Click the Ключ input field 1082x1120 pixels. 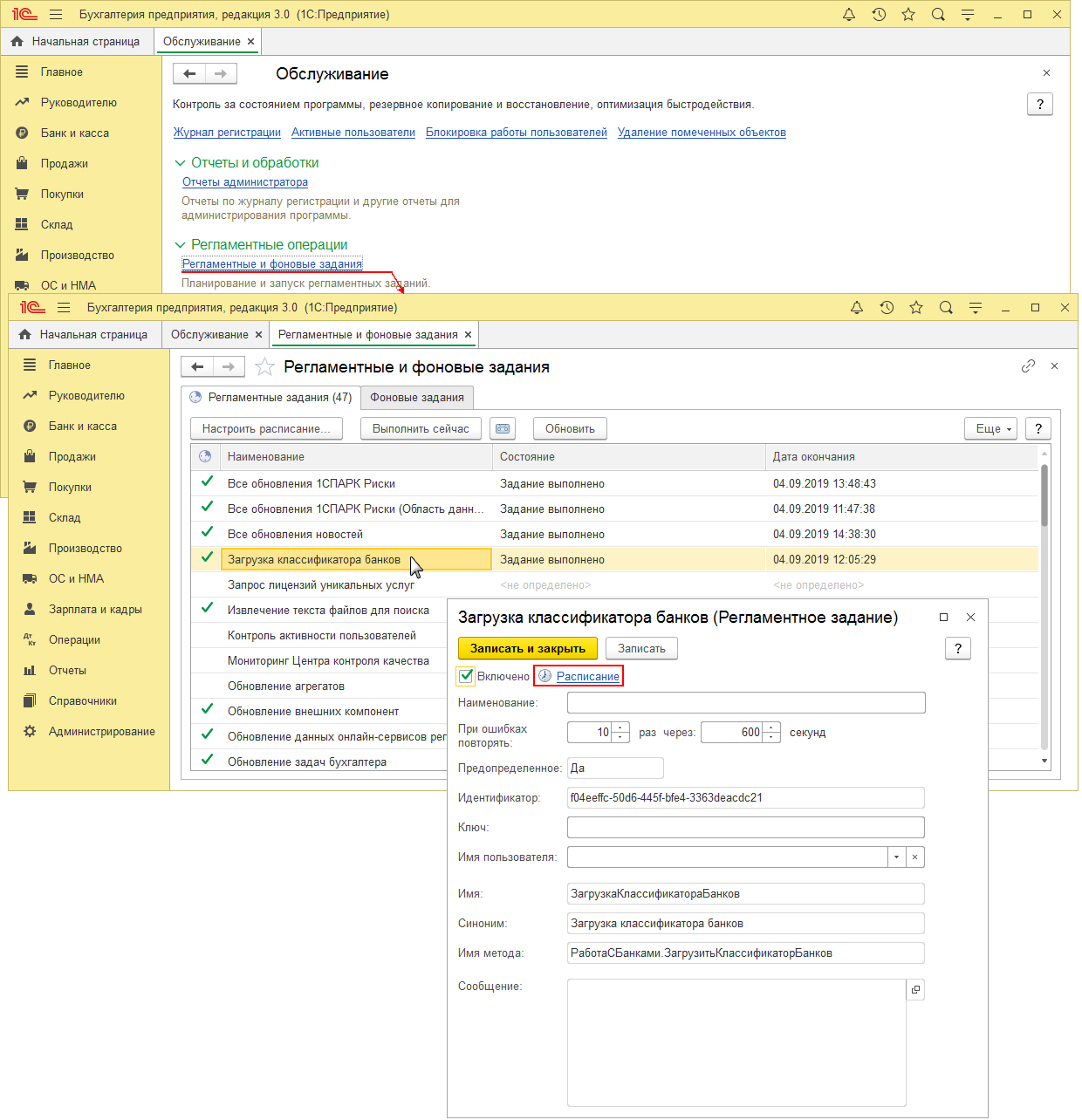pyautogui.click(x=746, y=827)
